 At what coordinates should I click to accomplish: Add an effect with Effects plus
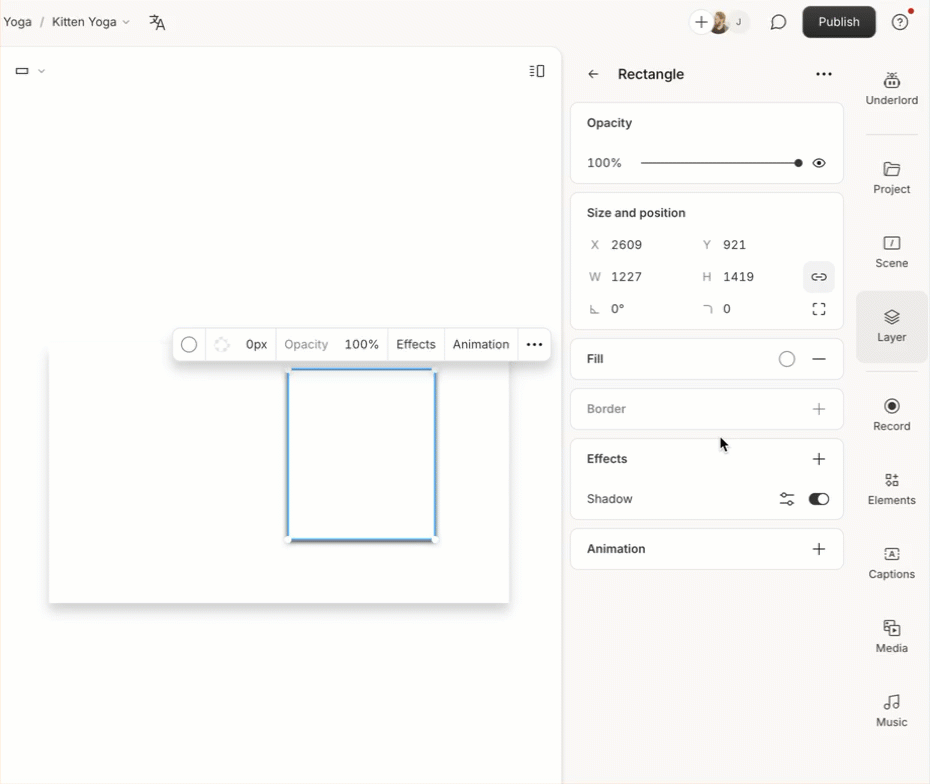(x=819, y=459)
